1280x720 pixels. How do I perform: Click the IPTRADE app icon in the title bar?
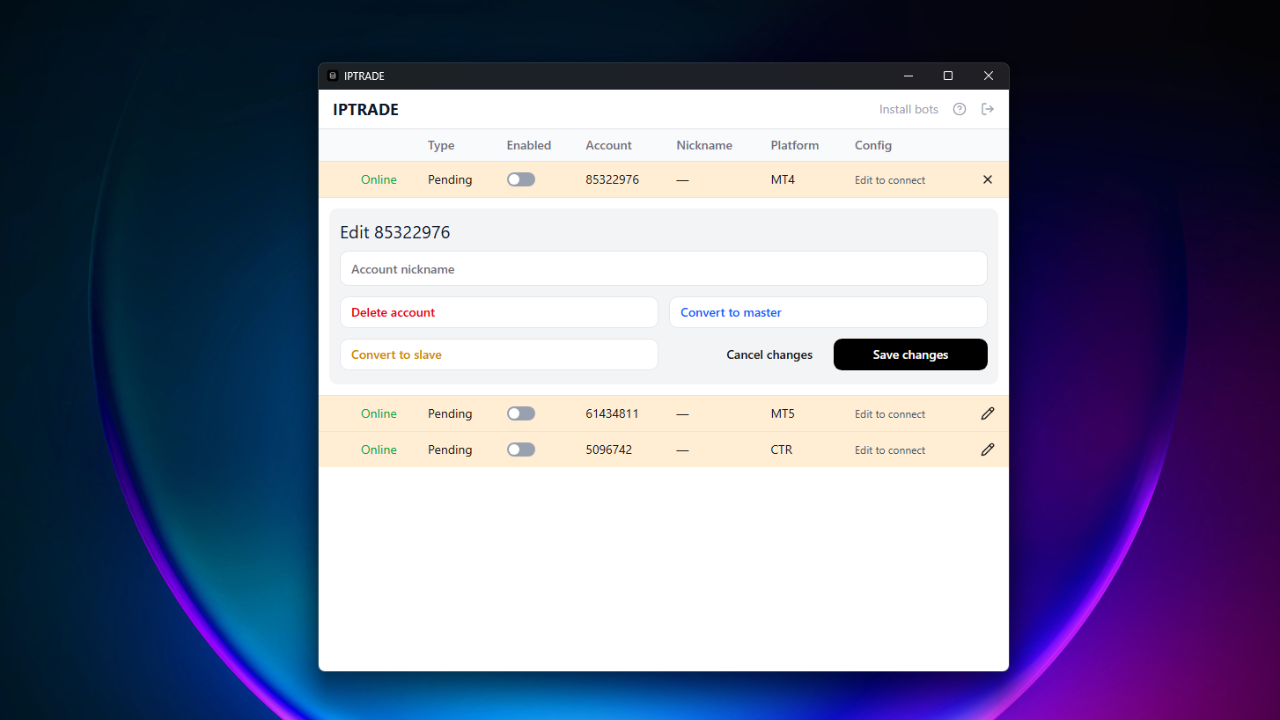coord(331,75)
